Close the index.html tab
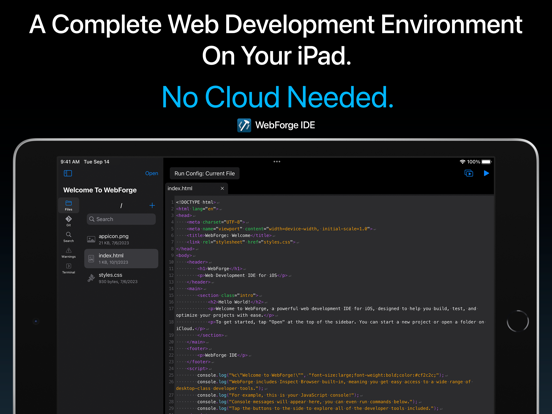552x414 pixels. pyautogui.click(x=222, y=188)
